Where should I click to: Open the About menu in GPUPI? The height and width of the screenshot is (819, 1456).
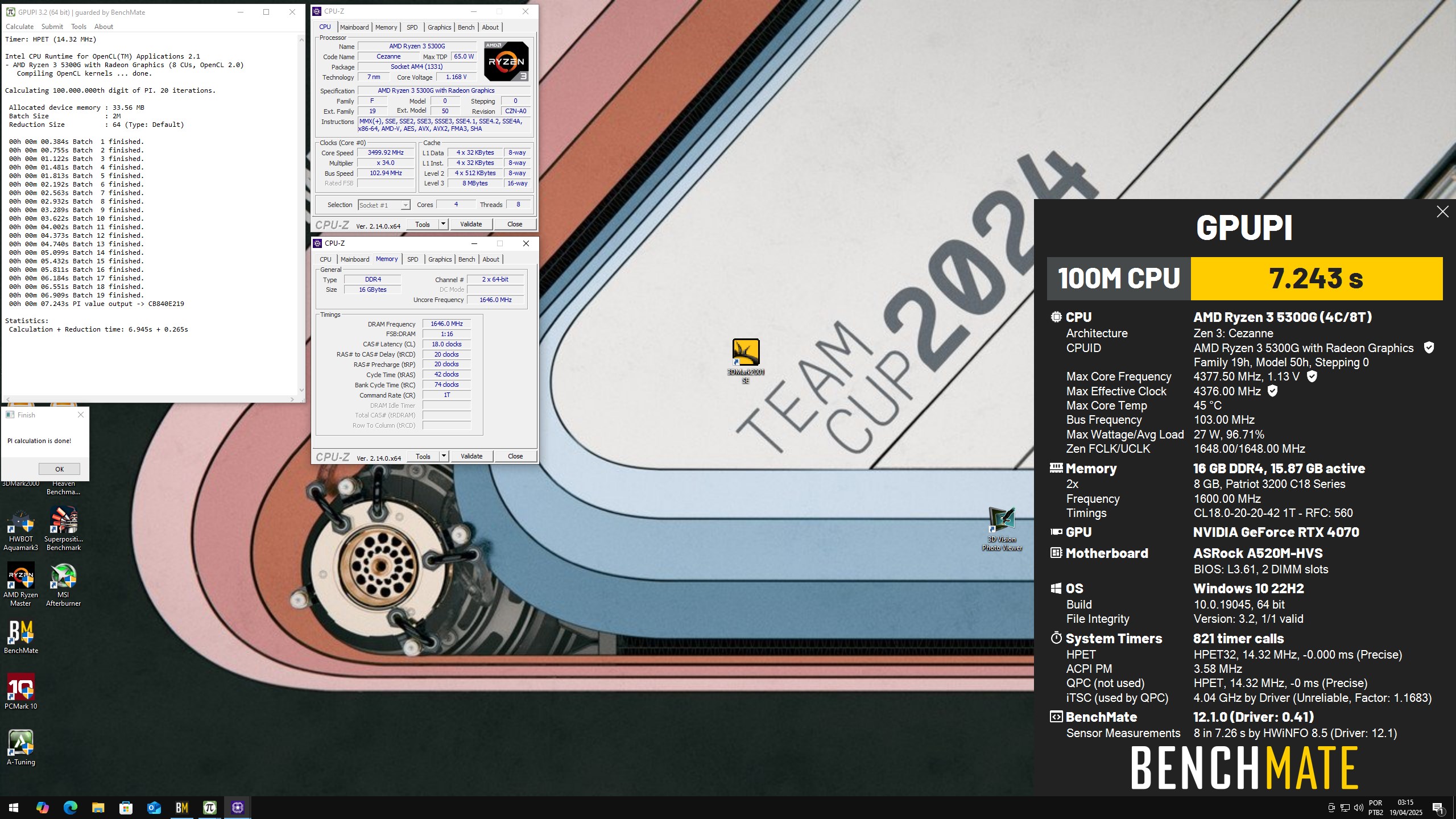point(104,27)
